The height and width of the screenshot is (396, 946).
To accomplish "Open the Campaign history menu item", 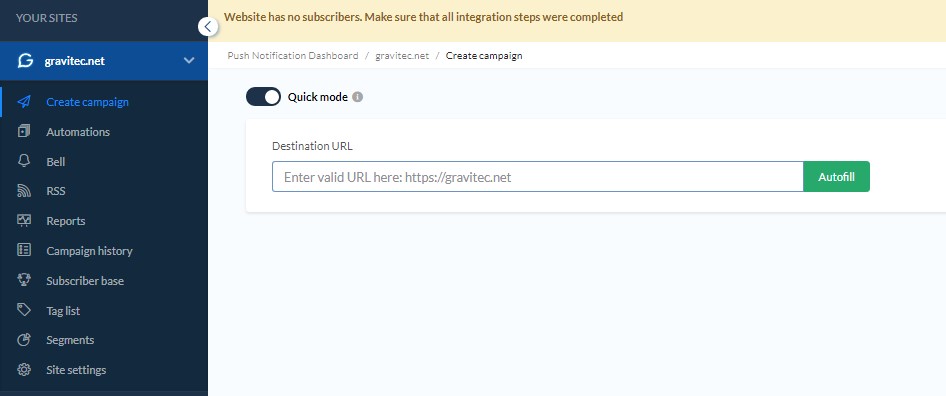I will pyautogui.click(x=89, y=251).
